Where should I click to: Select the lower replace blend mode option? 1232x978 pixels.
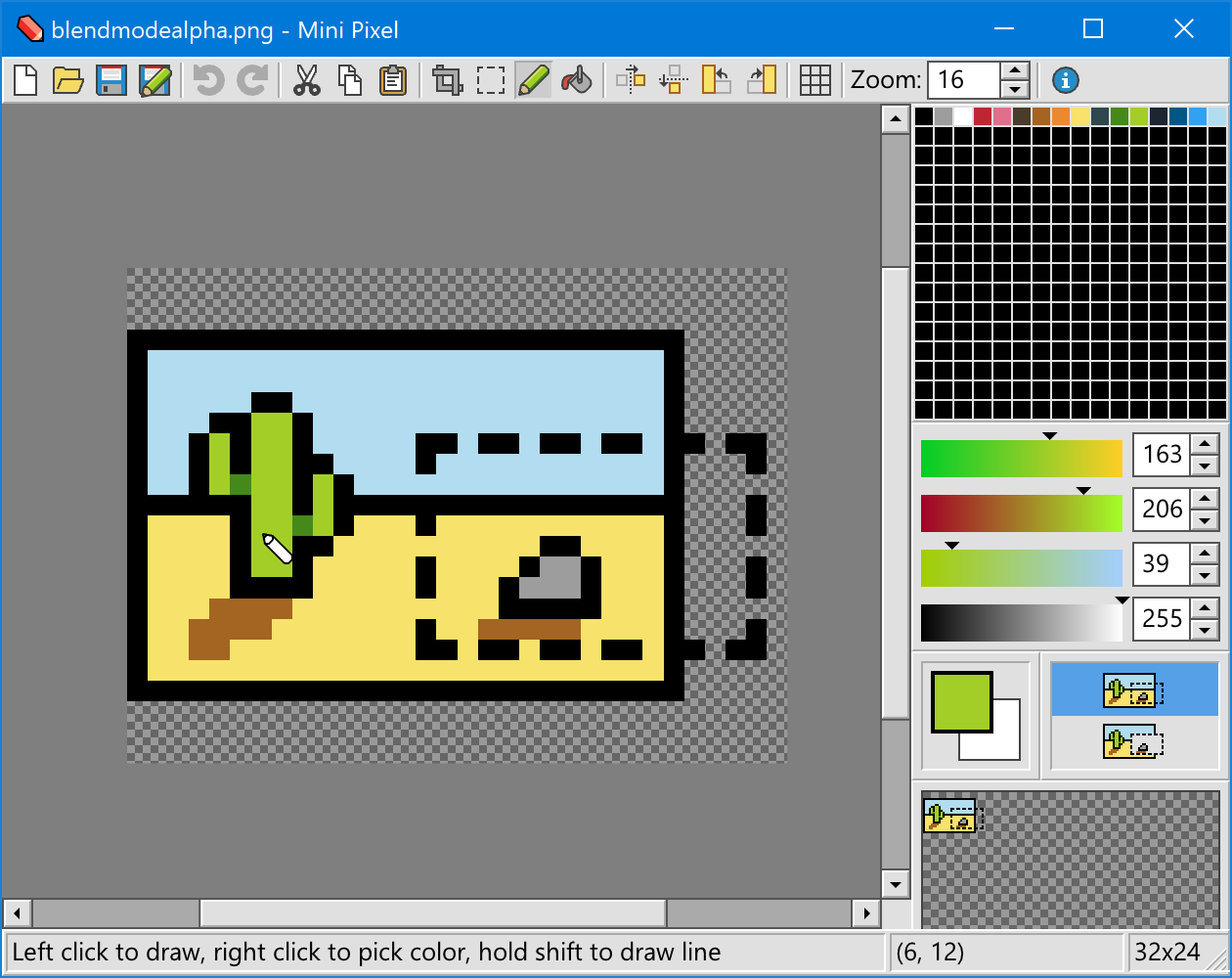pyautogui.click(x=1134, y=742)
